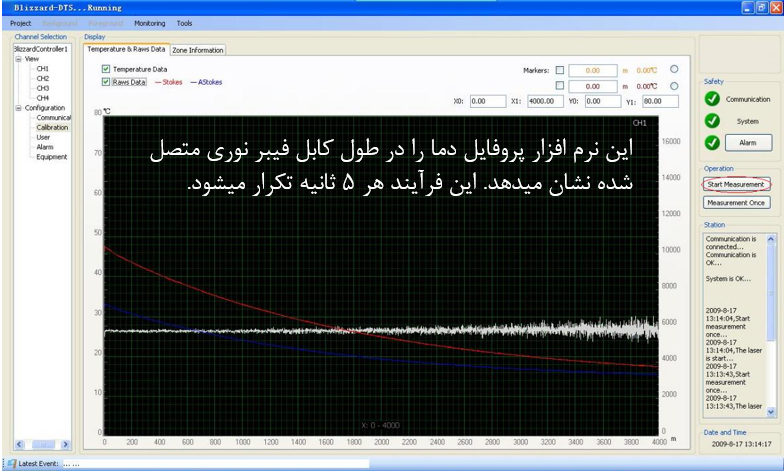Image resolution: width=784 pixels, height=471 pixels.
Task: Click the Station log scroll down arrow
Action: coord(770,412)
